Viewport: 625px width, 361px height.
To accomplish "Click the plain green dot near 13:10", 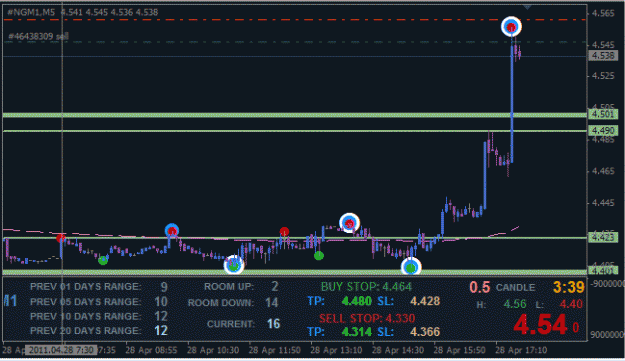I will click(318, 256).
